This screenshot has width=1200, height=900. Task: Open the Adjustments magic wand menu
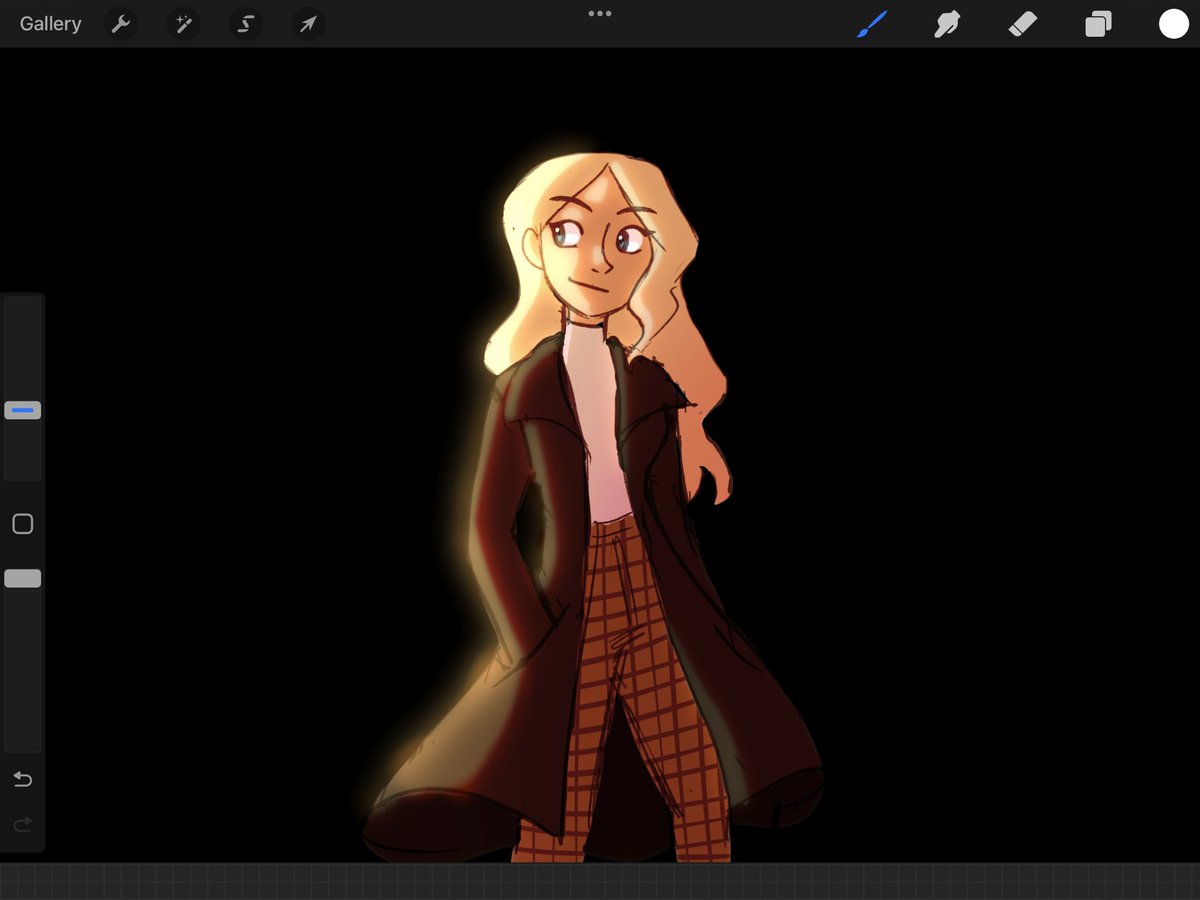point(183,24)
